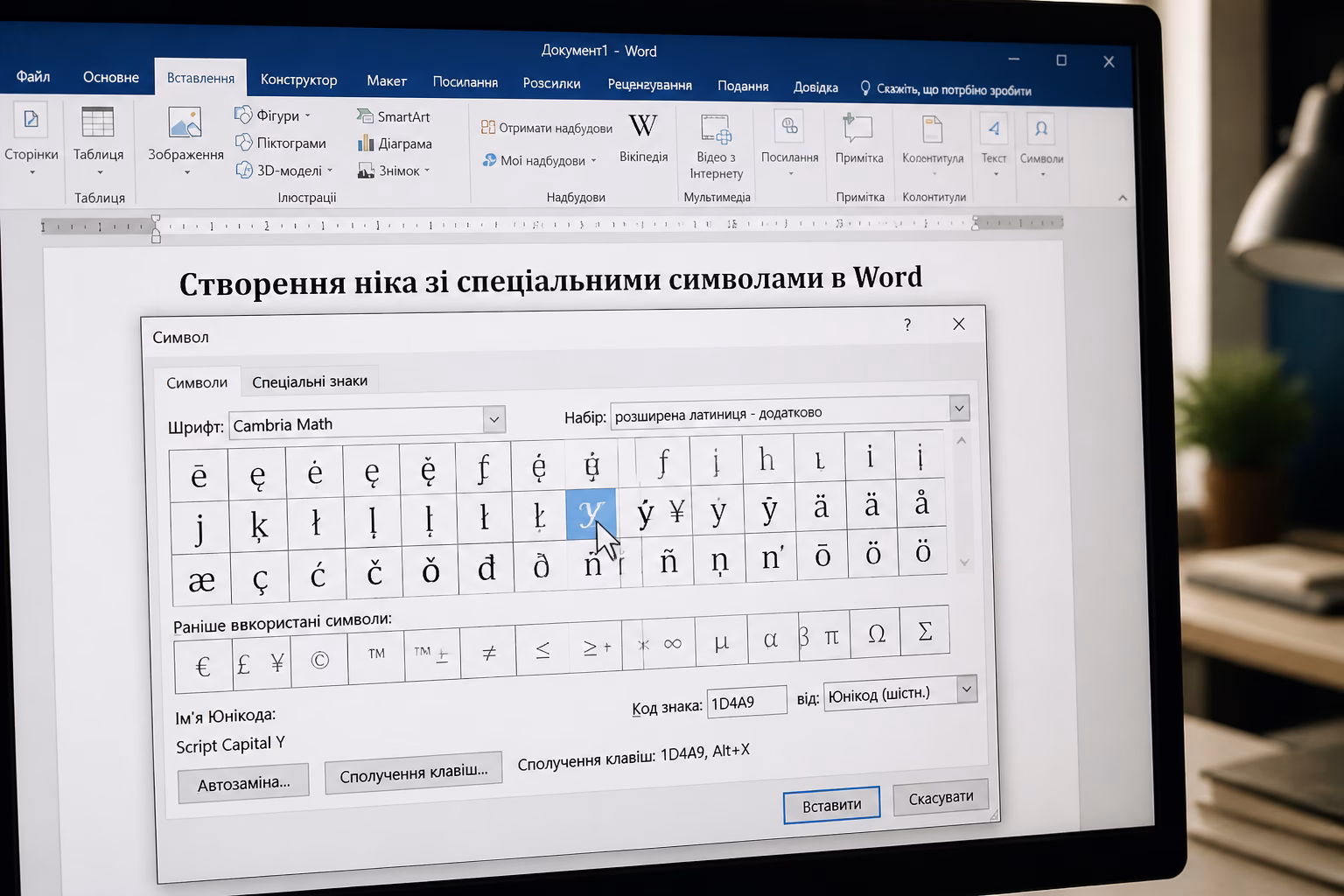The height and width of the screenshot is (896, 1344).
Task: Open the Подання ribbon tab
Action: 743,86
